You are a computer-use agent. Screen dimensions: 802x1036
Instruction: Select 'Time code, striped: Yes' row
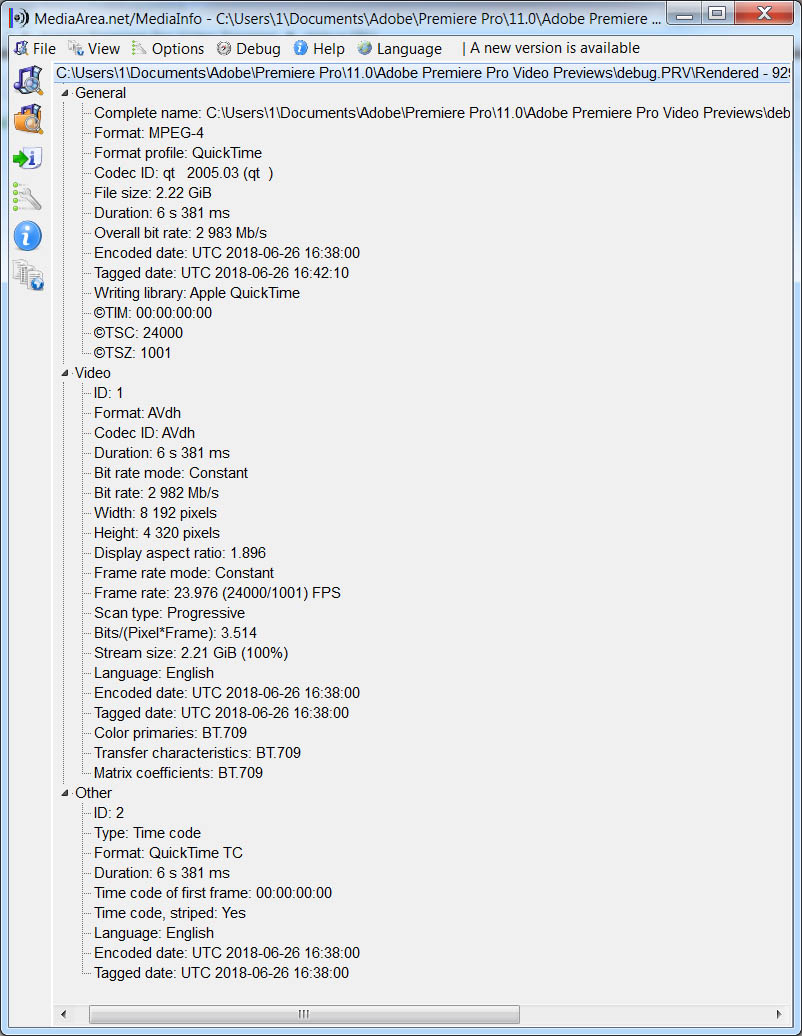point(170,912)
